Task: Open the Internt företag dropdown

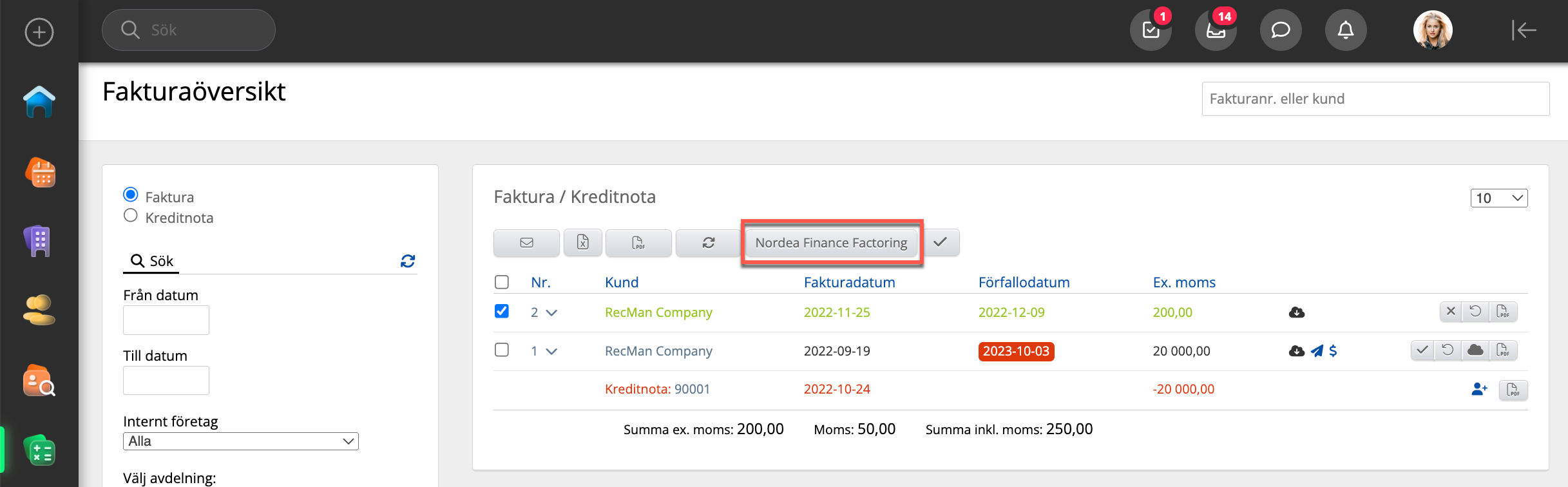Action: click(x=240, y=441)
